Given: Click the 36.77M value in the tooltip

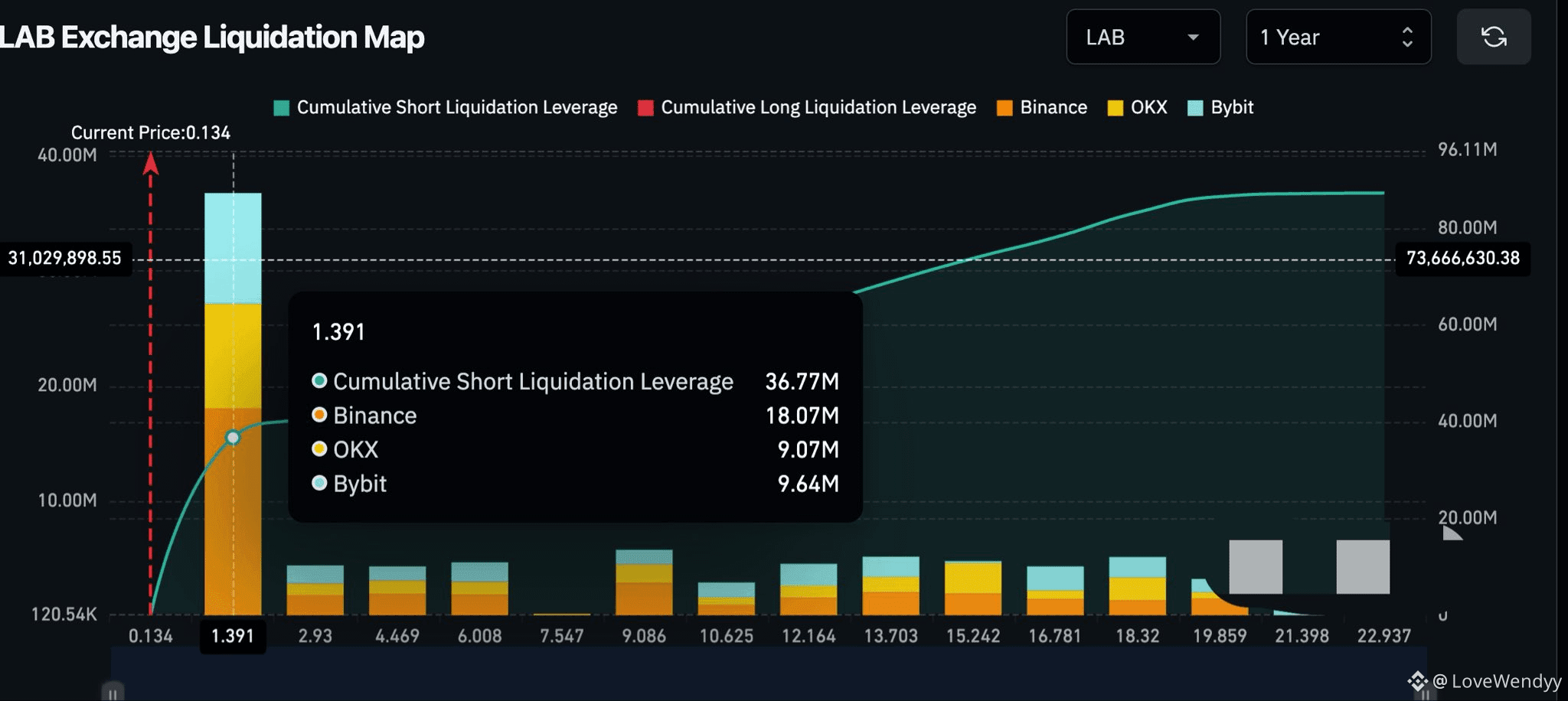Looking at the screenshot, I should [802, 382].
